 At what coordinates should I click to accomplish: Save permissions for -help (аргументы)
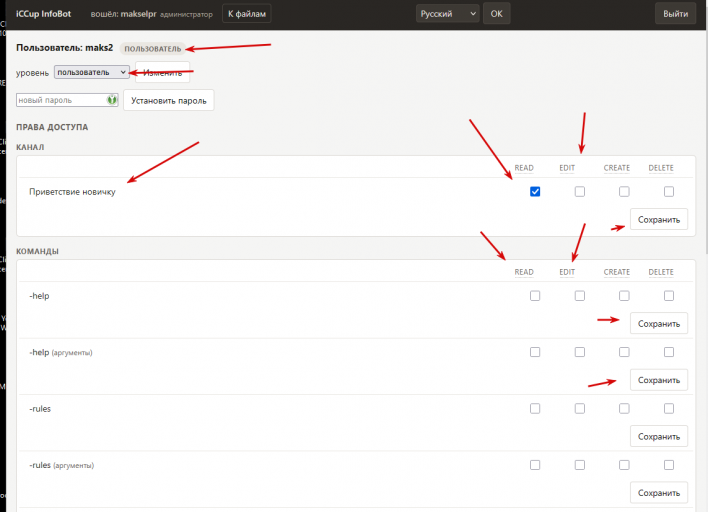point(659,380)
